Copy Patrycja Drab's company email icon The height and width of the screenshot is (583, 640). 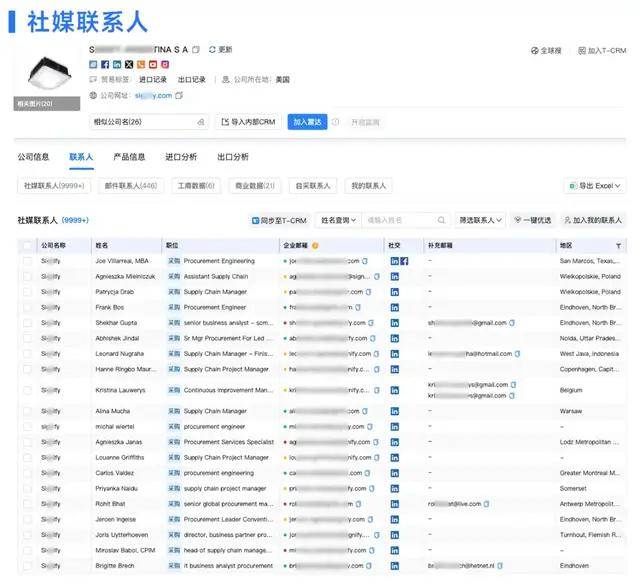click(368, 292)
